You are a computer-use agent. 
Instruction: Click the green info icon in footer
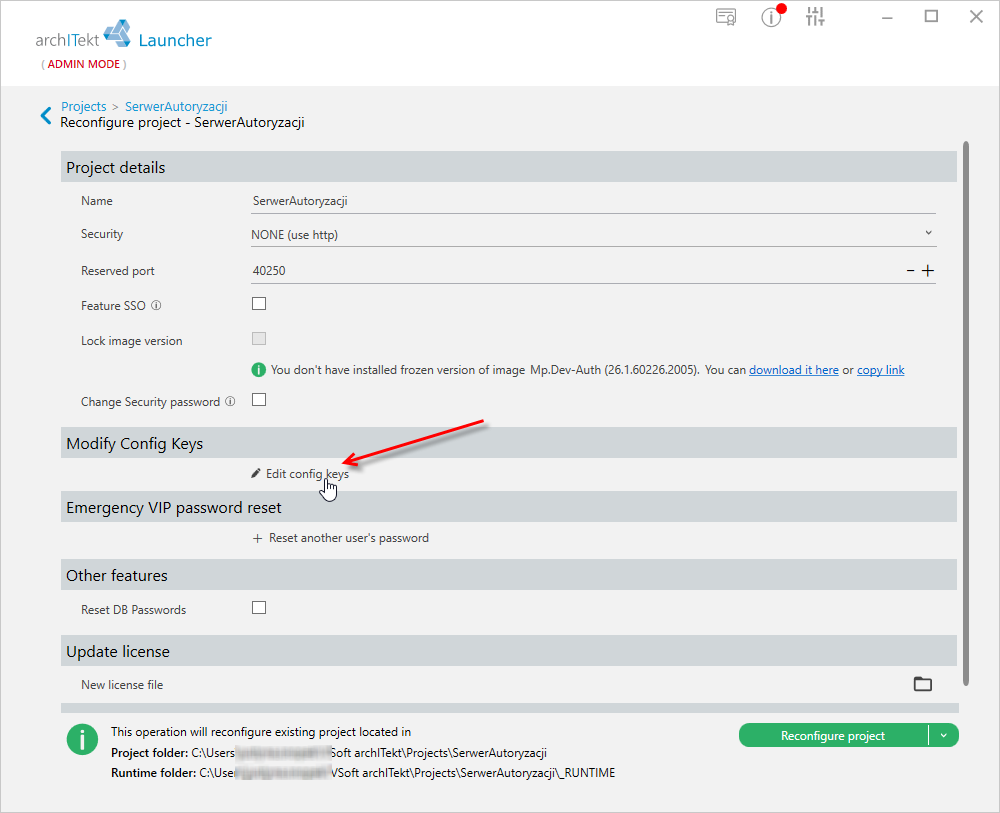(x=82, y=740)
